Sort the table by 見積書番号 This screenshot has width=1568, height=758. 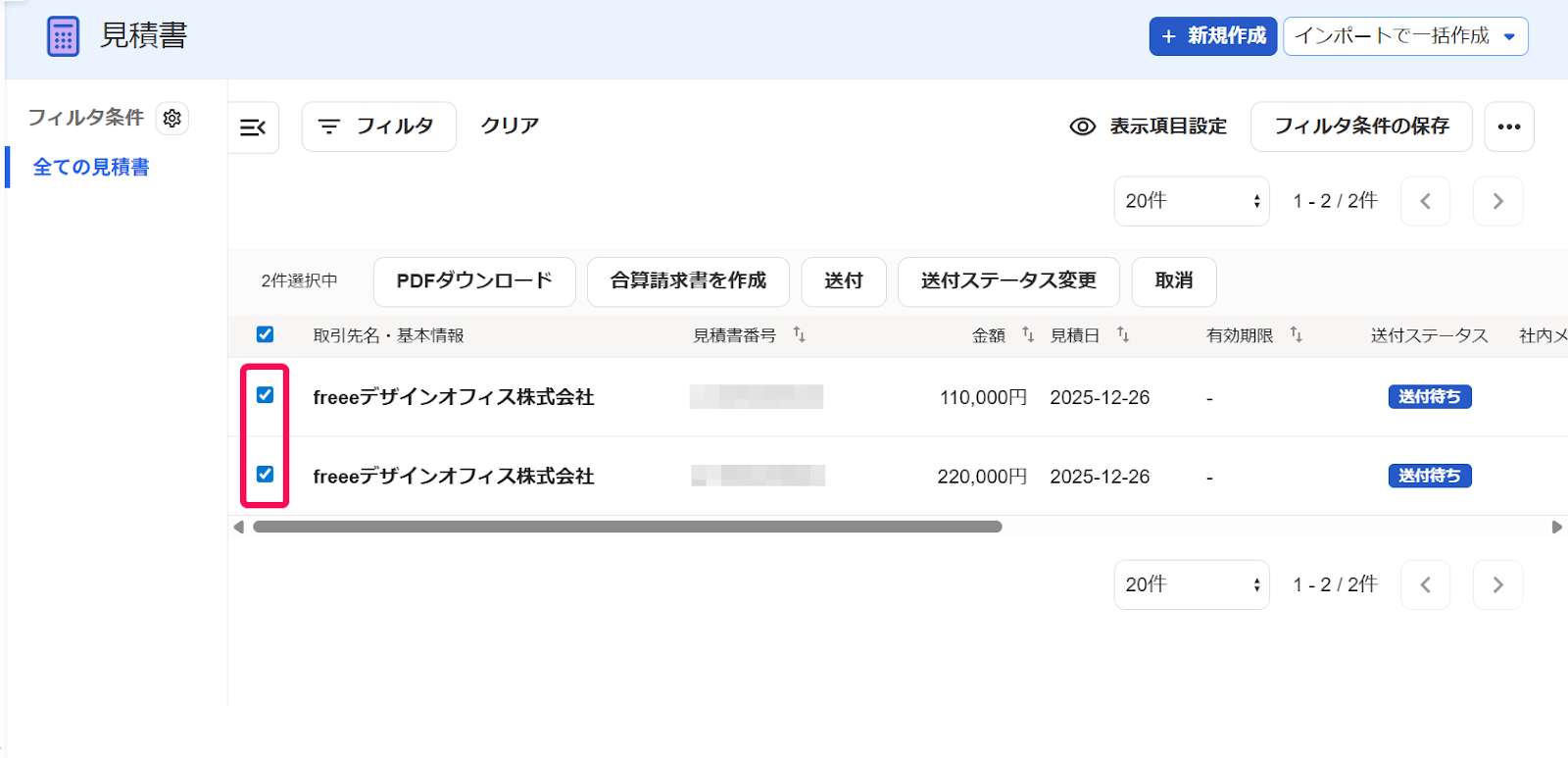click(x=799, y=335)
